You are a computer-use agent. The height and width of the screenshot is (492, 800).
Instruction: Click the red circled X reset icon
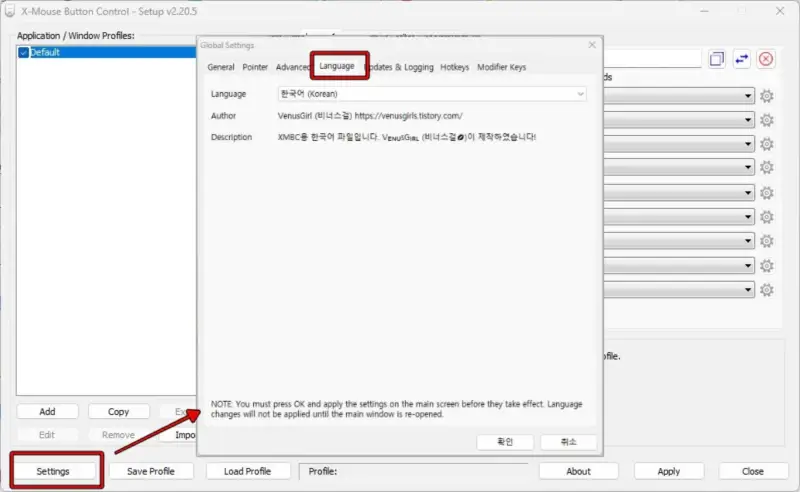766,59
